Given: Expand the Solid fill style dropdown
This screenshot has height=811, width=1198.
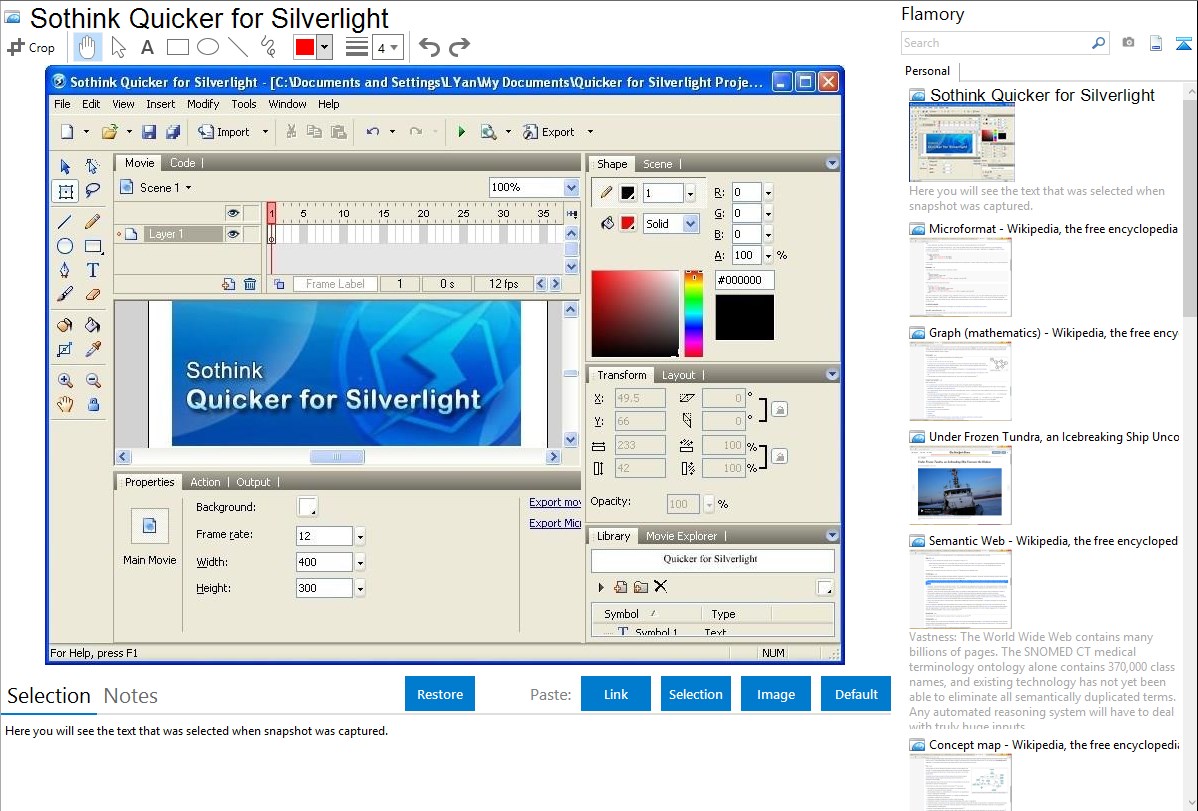Looking at the screenshot, I should (x=690, y=224).
